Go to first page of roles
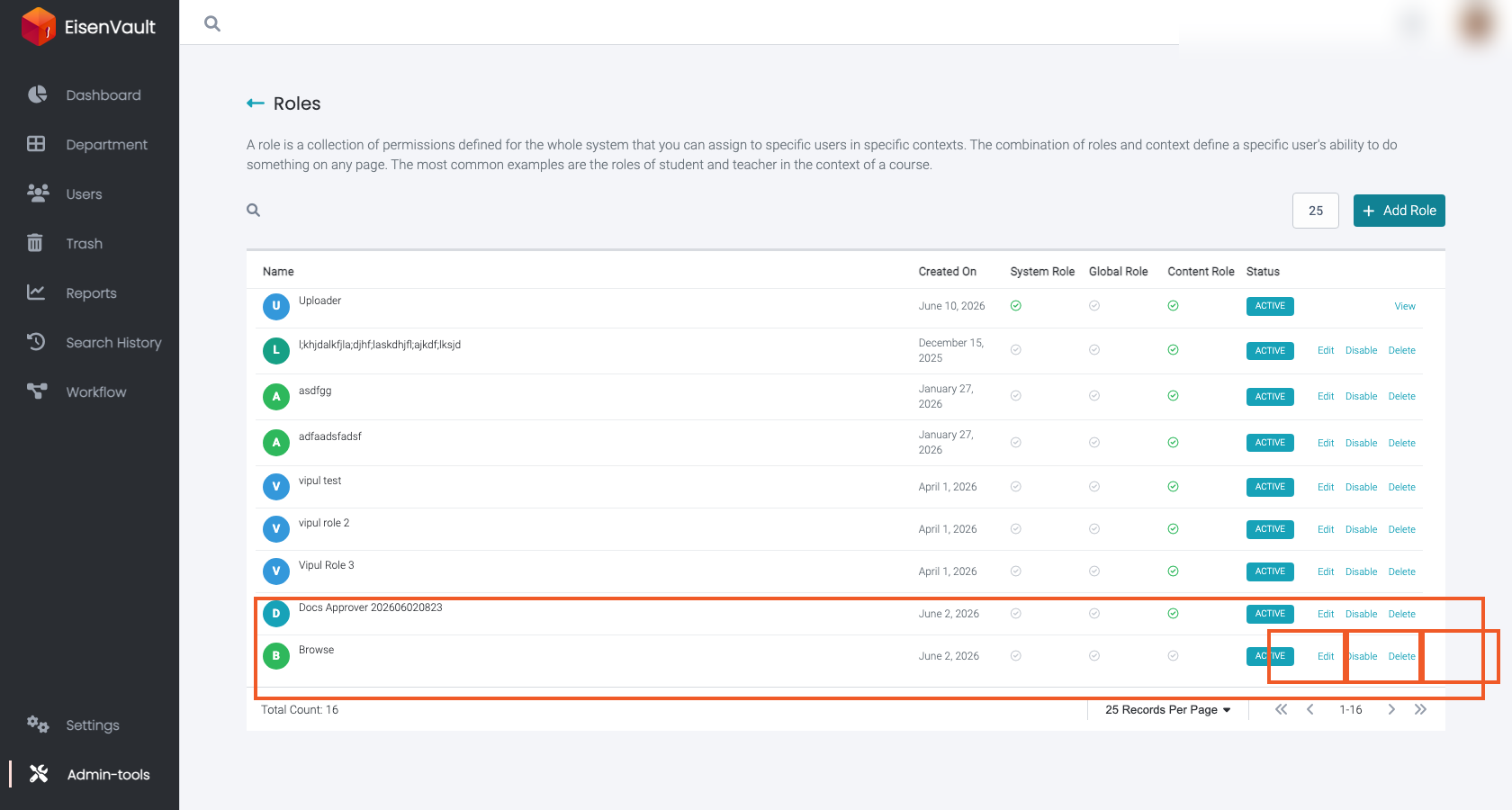 point(1281,709)
